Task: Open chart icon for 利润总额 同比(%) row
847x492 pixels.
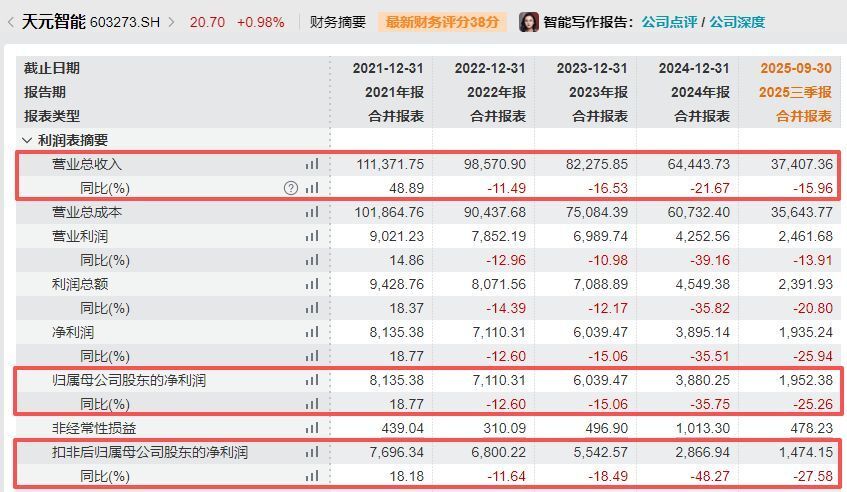Action: [x=312, y=308]
